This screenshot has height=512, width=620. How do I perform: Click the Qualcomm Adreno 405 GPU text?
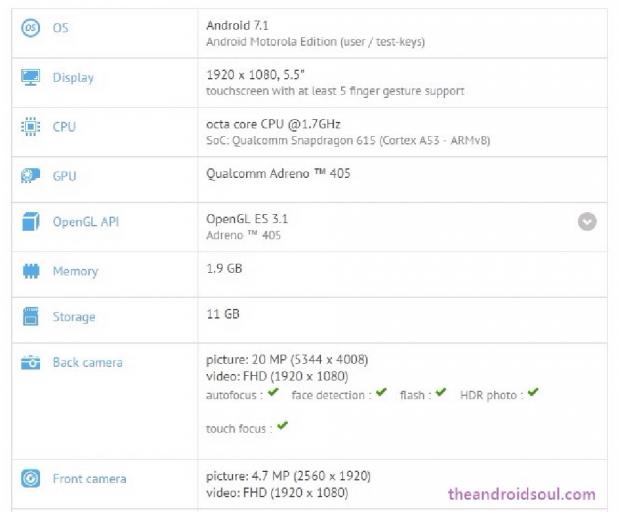click(278, 173)
